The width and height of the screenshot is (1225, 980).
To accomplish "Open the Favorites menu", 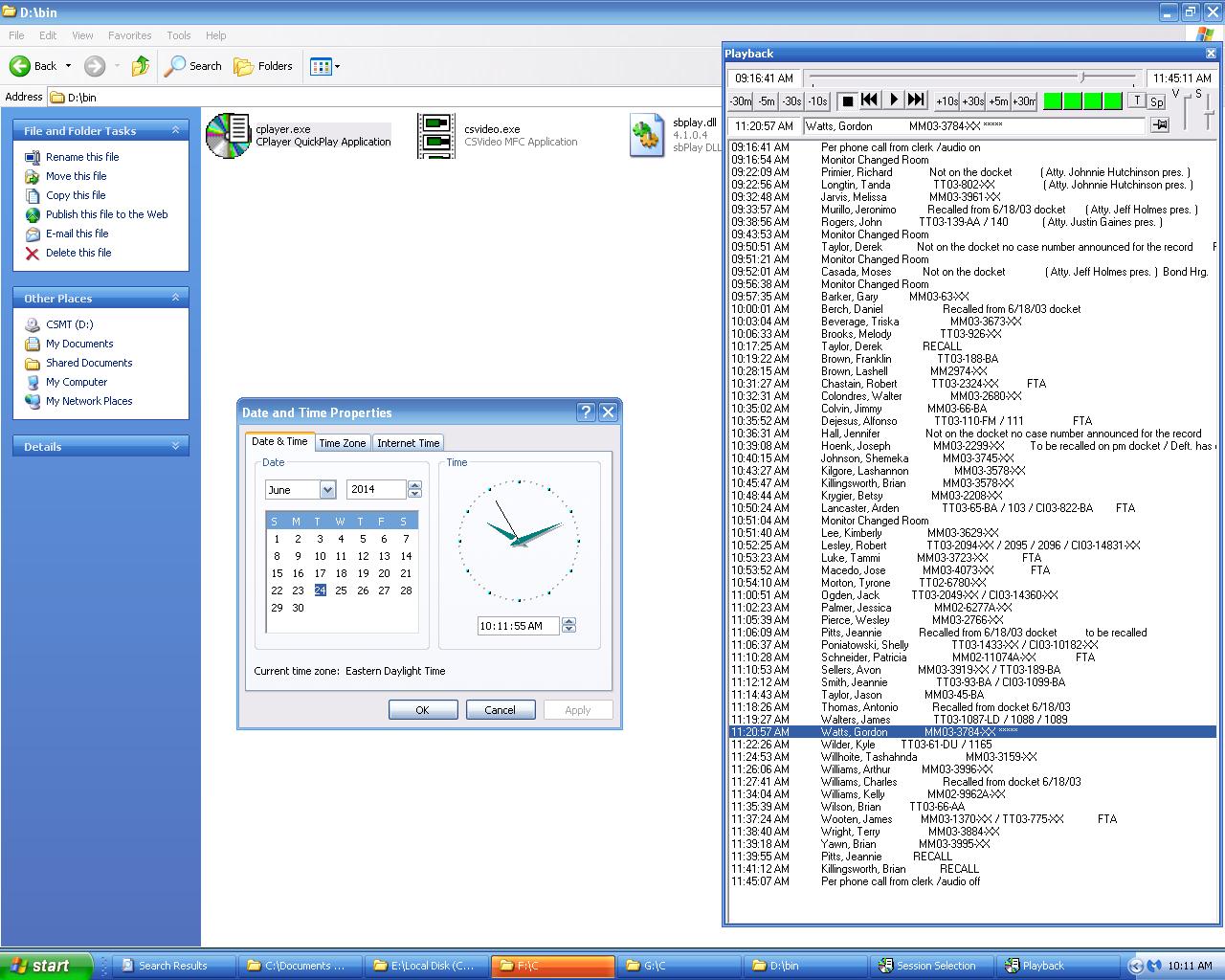I will 129,35.
